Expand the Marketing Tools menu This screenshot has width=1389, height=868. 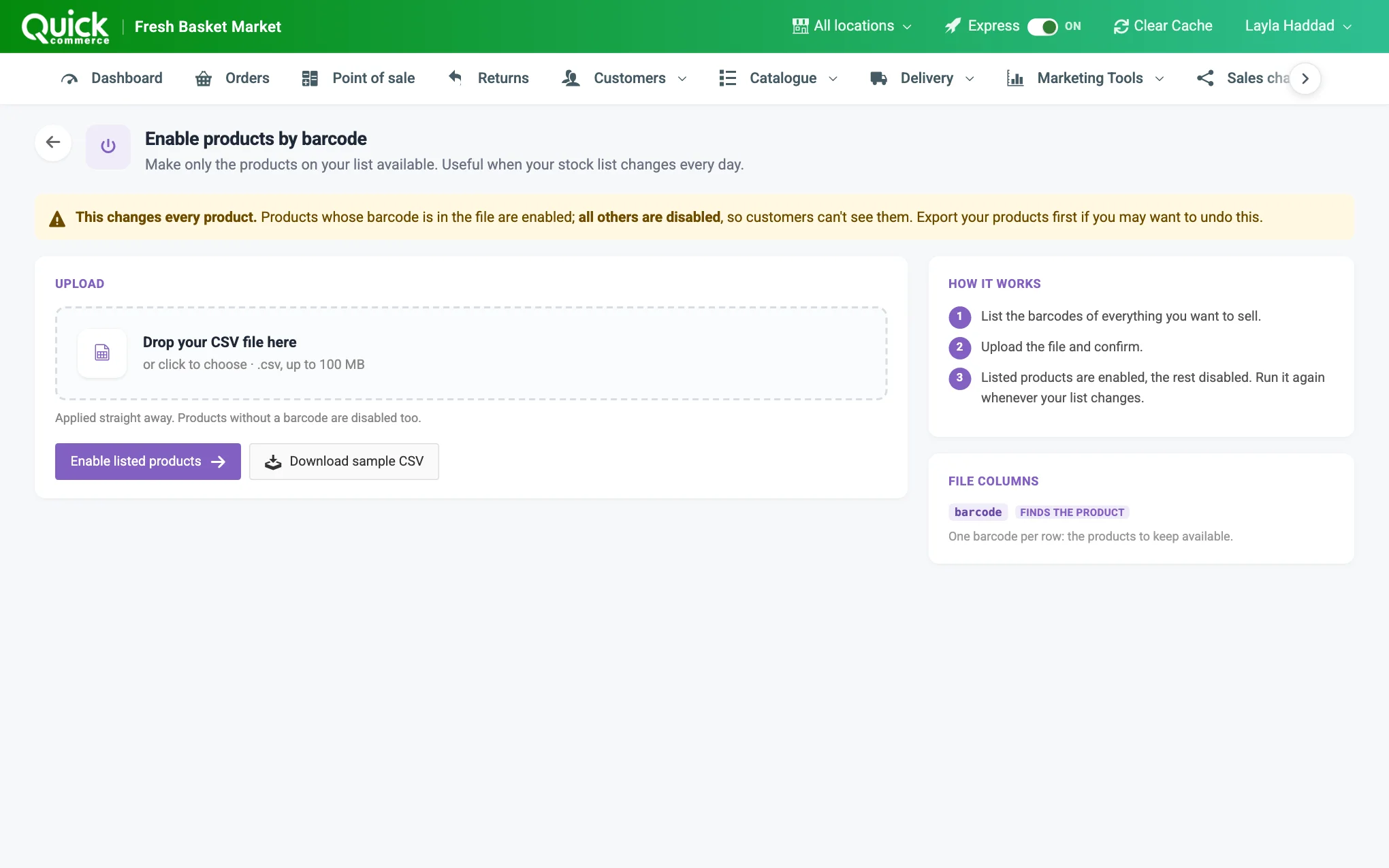point(1085,78)
